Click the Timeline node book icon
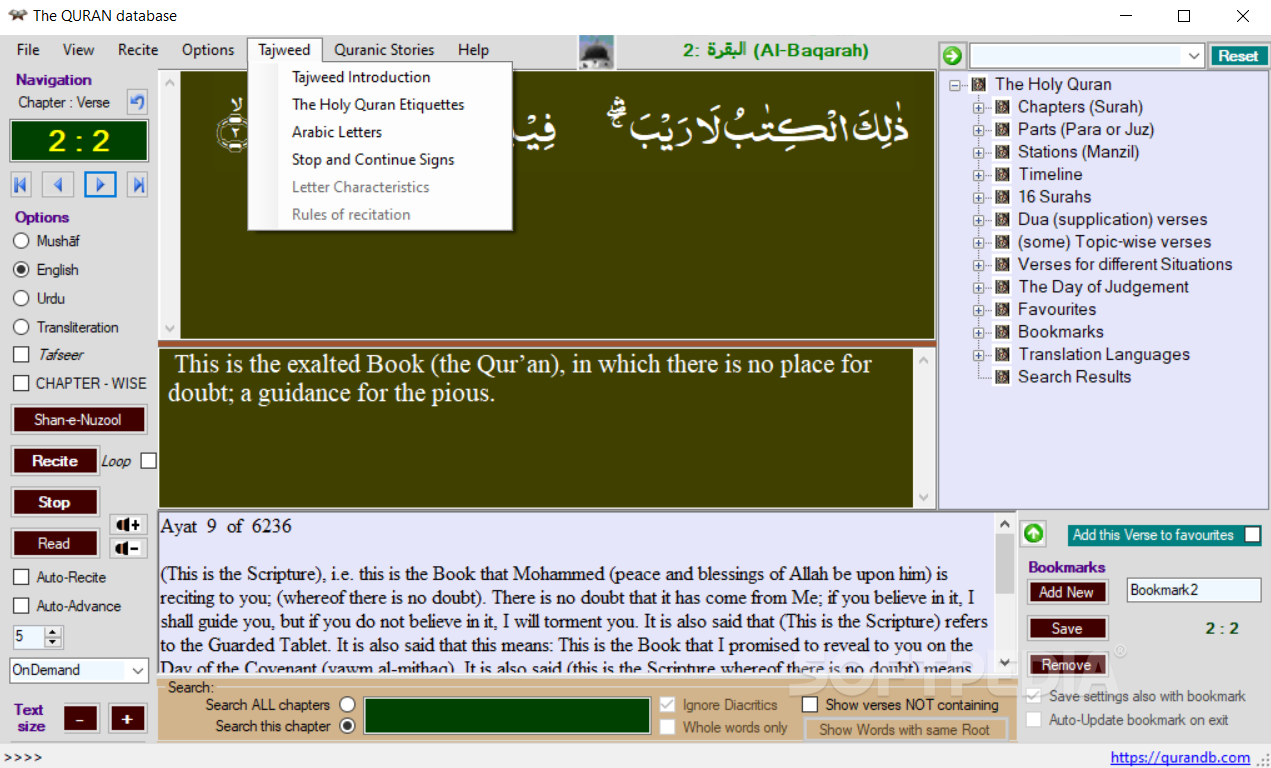Screen dimensions: 1271x768 point(1003,174)
